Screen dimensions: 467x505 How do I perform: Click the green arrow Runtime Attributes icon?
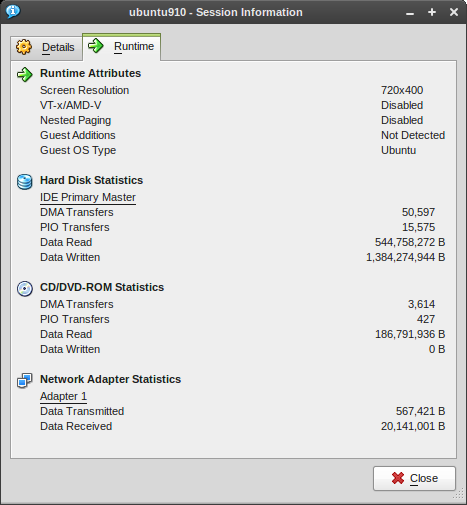click(x=25, y=74)
